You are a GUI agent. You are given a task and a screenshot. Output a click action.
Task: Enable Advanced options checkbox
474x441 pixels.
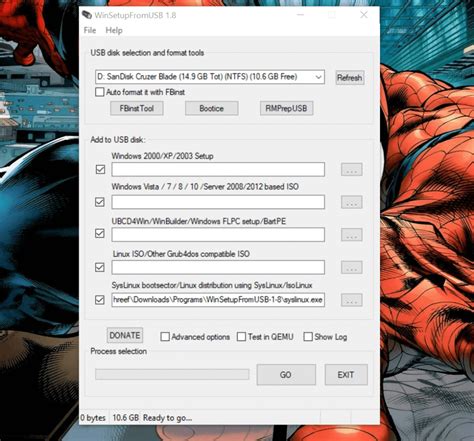point(165,337)
